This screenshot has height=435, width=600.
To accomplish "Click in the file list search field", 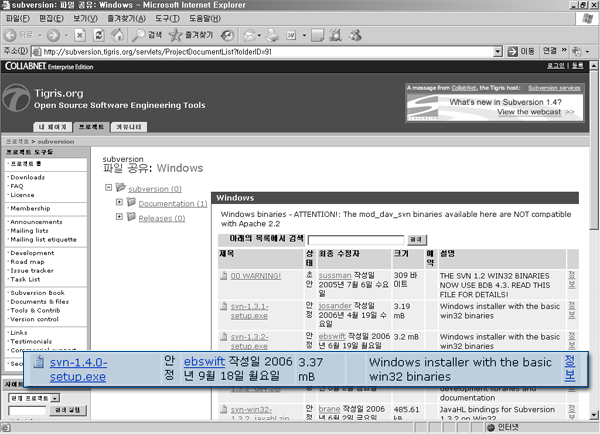I will coord(356,240).
